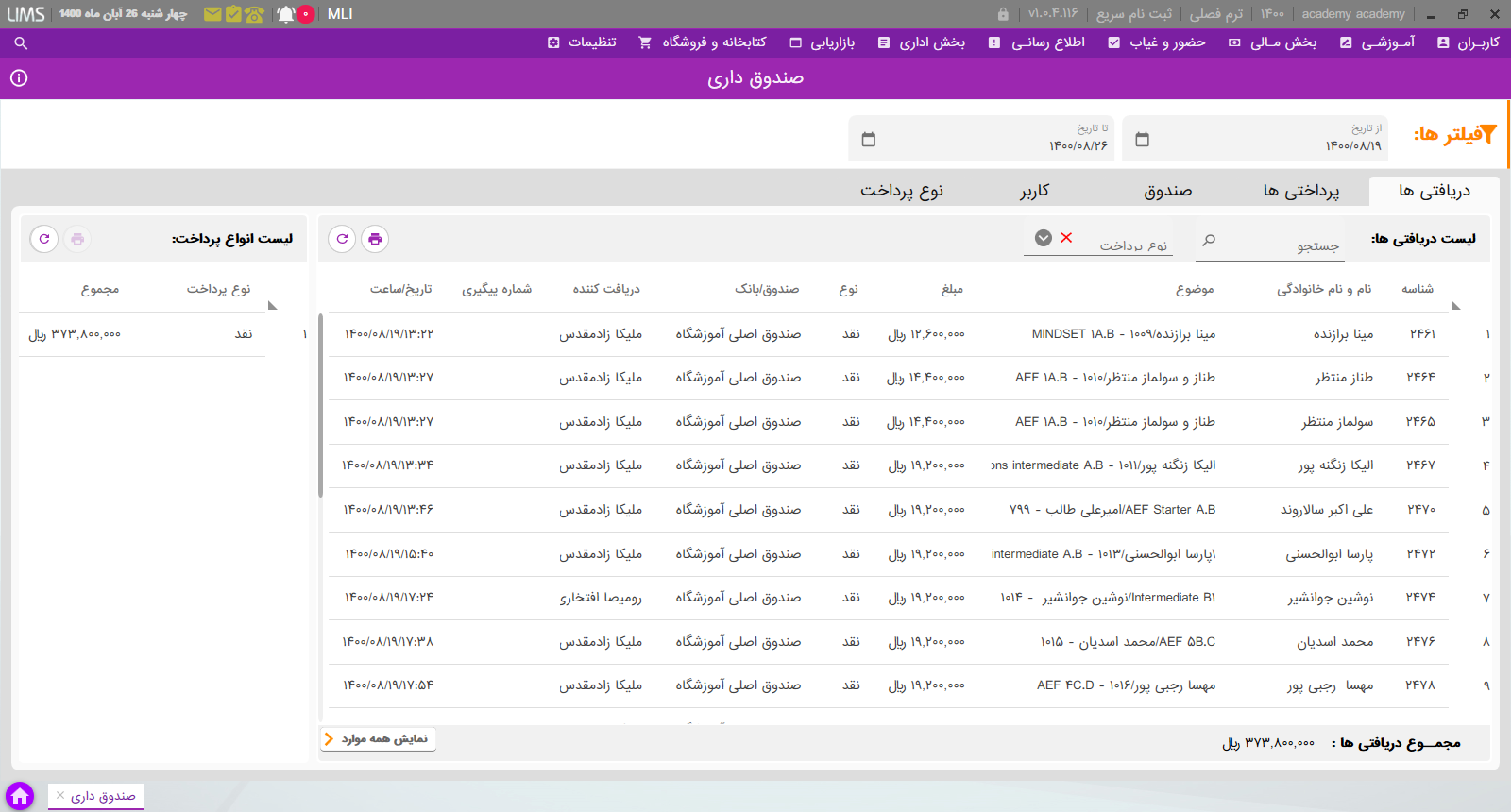Image resolution: width=1511 pixels, height=812 pixels.
Task: Close the صندوق داری bottom tab
Action: (60, 796)
